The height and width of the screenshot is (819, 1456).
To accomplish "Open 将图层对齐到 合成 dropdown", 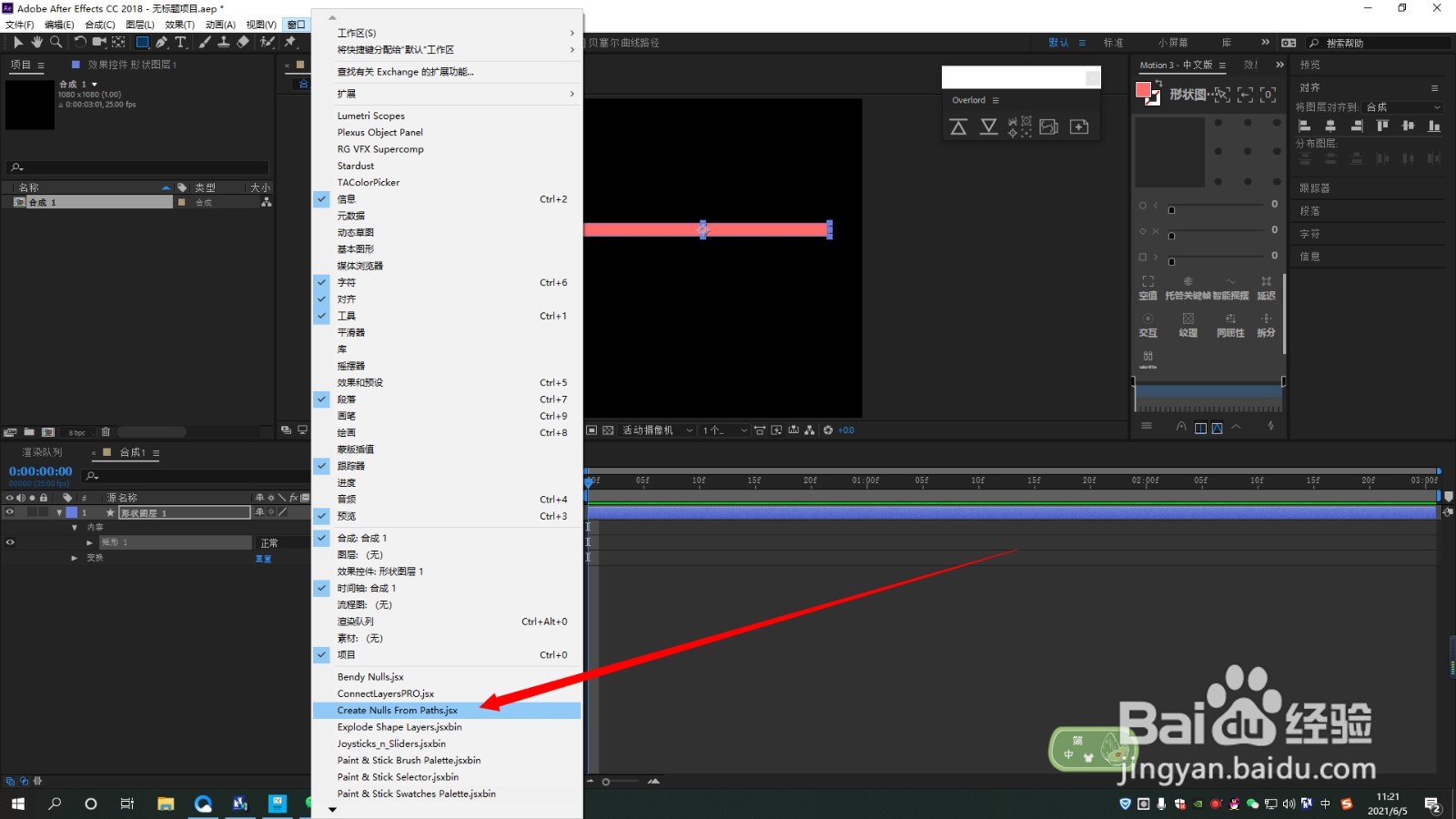I will (x=1403, y=107).
